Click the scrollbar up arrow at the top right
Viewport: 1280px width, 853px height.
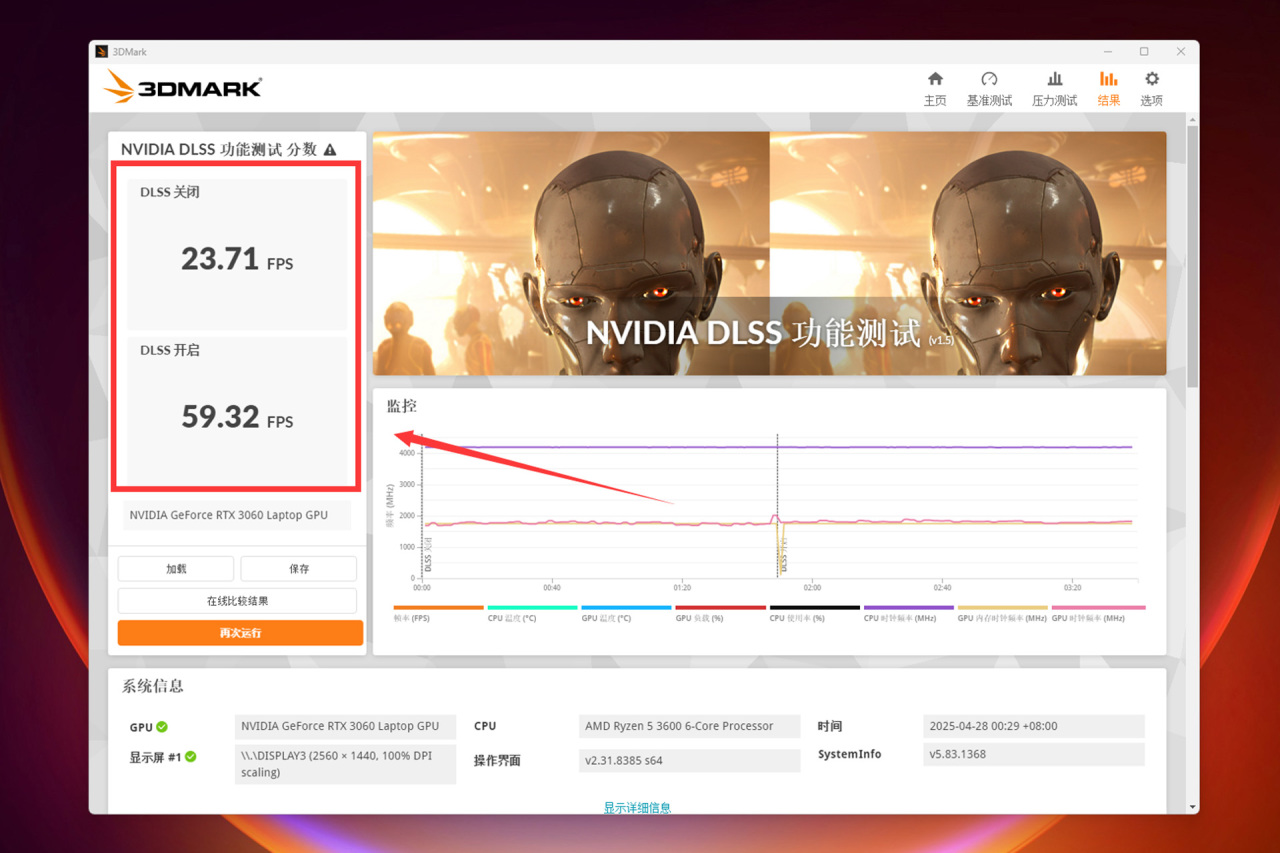click(1192, 119)
